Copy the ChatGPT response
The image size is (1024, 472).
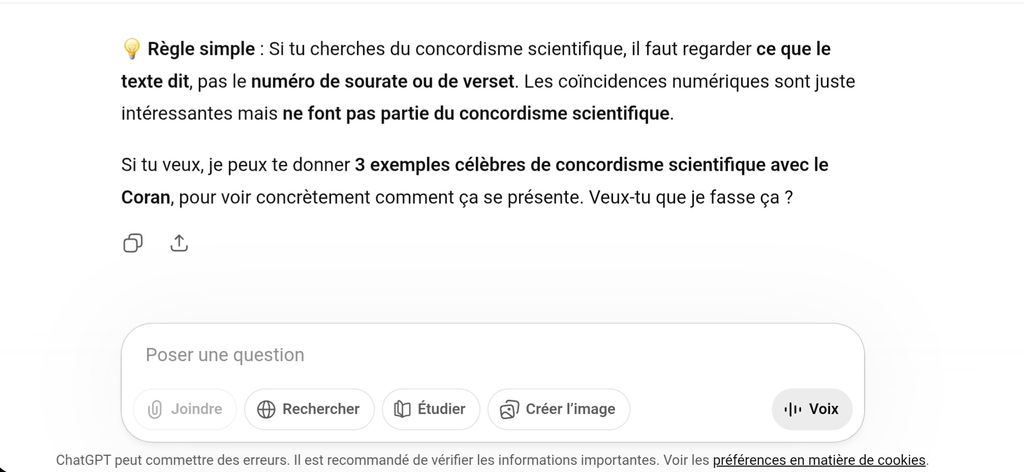(x=132, y=243)
